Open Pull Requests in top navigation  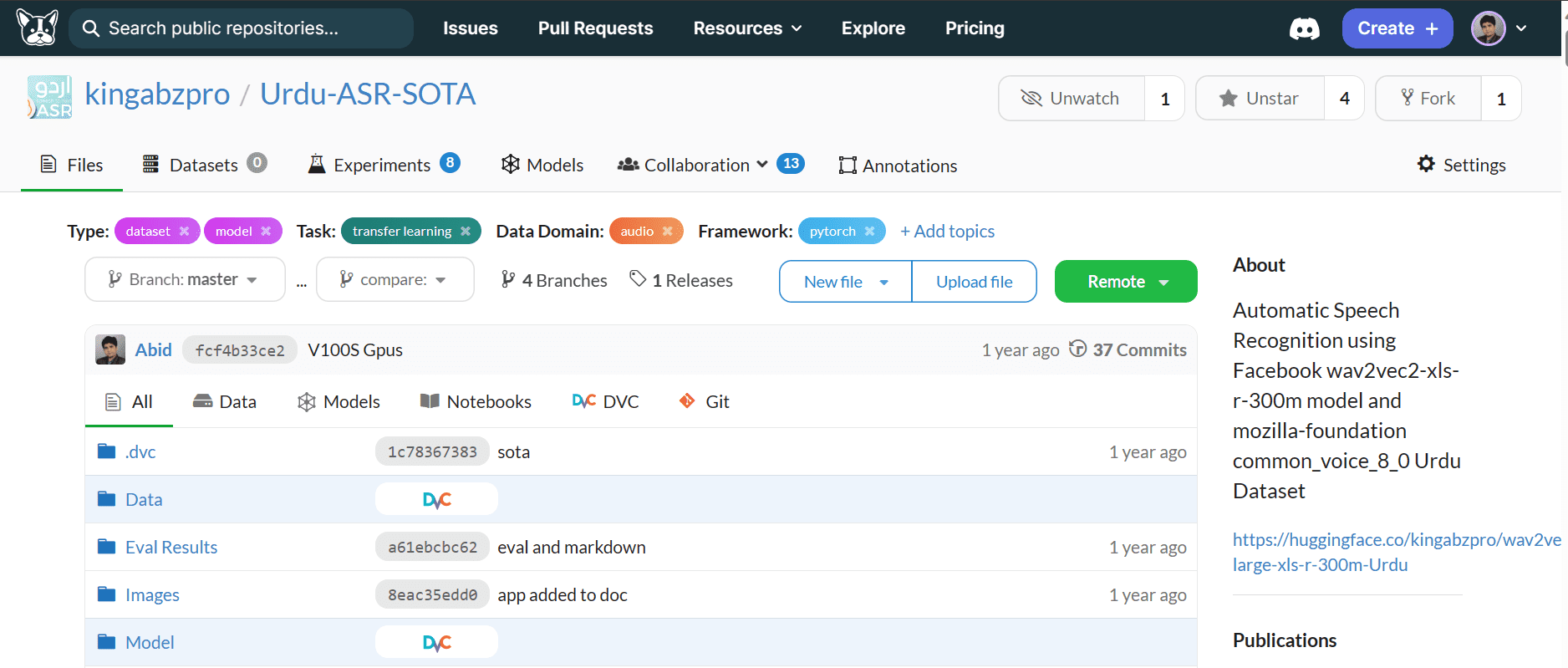(x=596, y=28)
